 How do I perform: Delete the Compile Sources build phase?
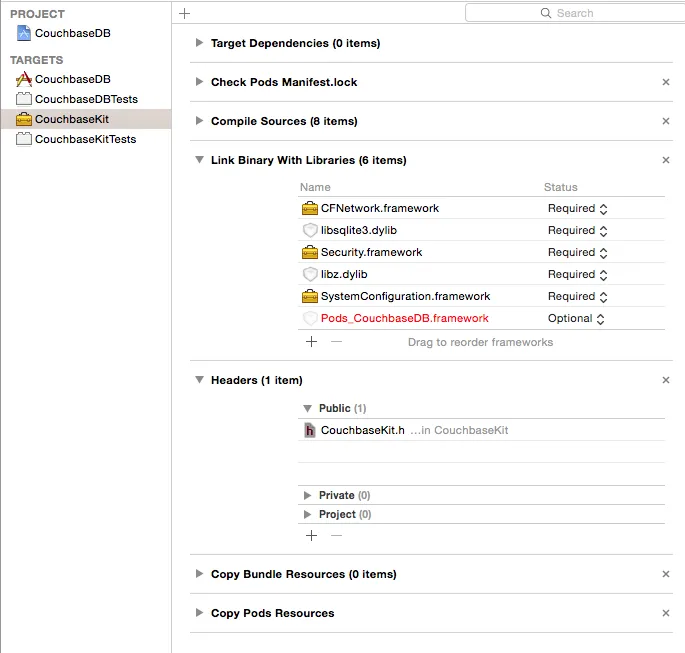coord(666,121)
